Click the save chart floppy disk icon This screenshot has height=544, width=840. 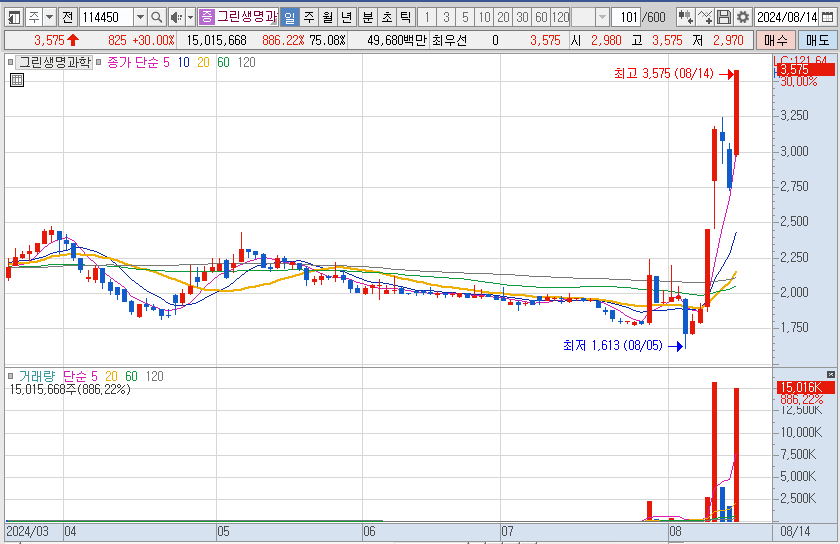tap(724, 17)
